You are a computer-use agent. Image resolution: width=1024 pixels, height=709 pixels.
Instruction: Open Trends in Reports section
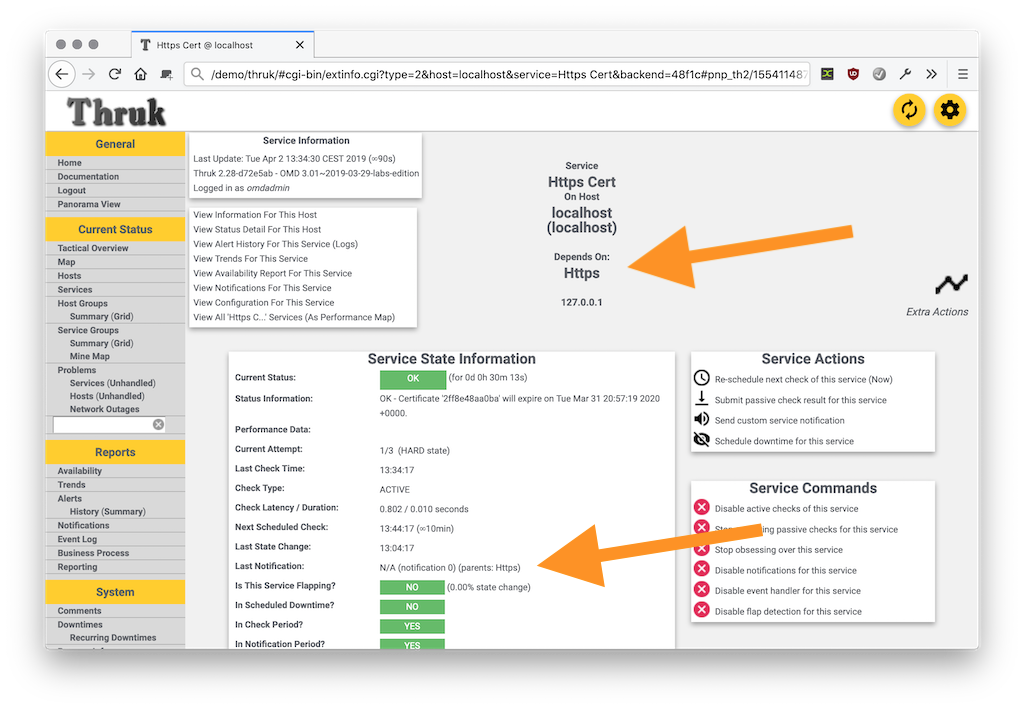(71, 484)
